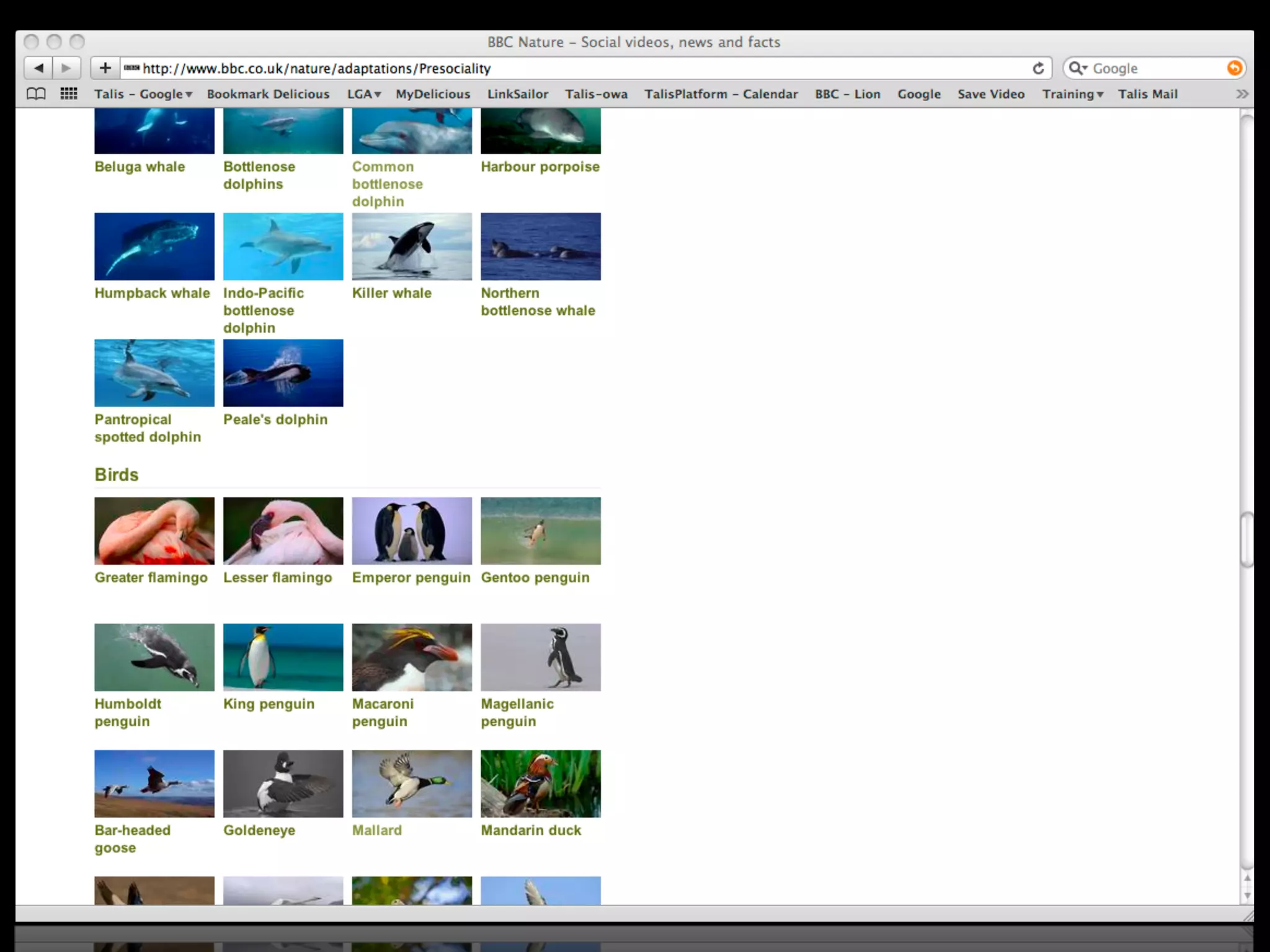
Task: Open the Emperor penguin link
Action: 411,578
